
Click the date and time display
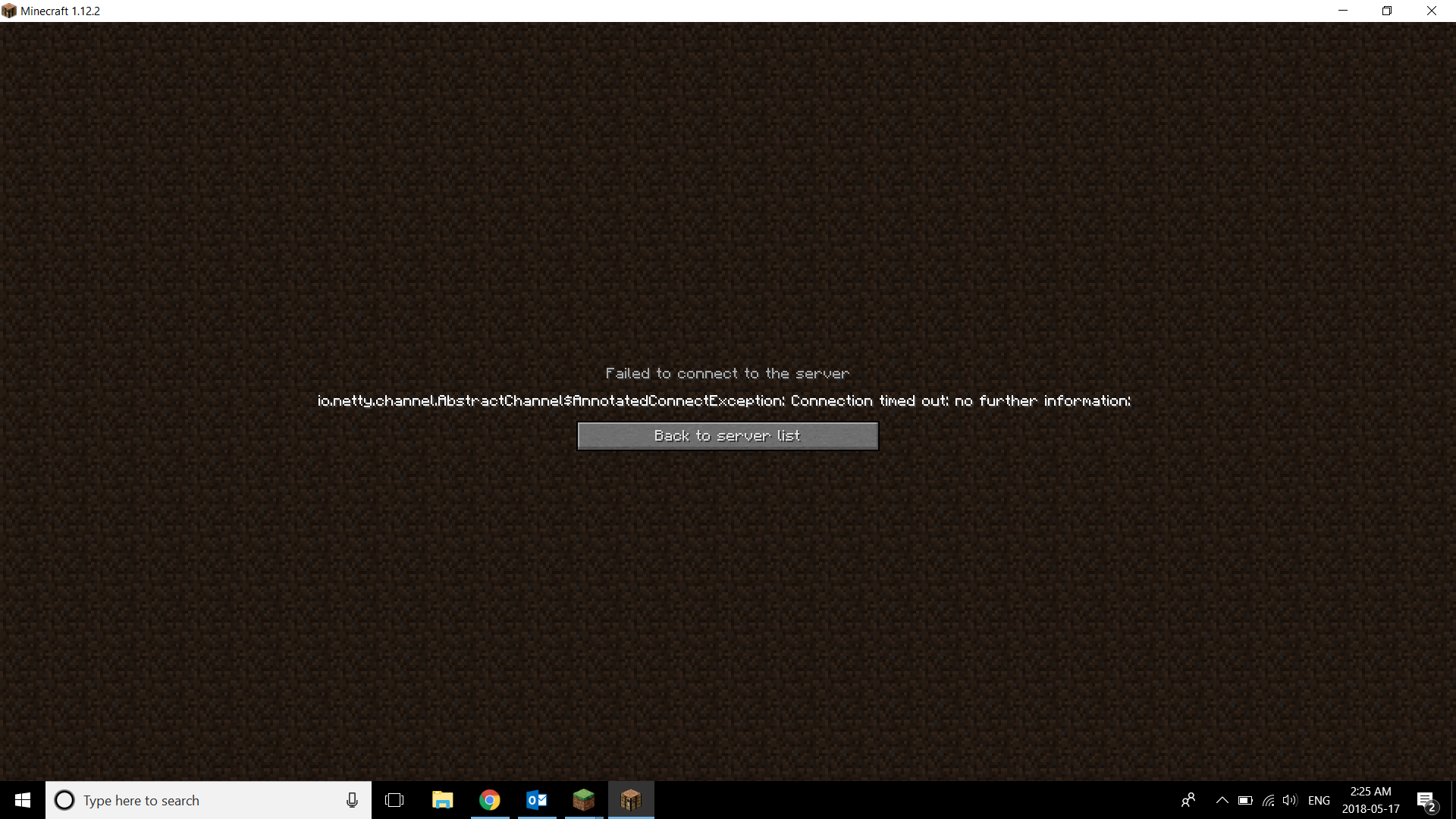pyautogui.click(x=1371, y=800)
